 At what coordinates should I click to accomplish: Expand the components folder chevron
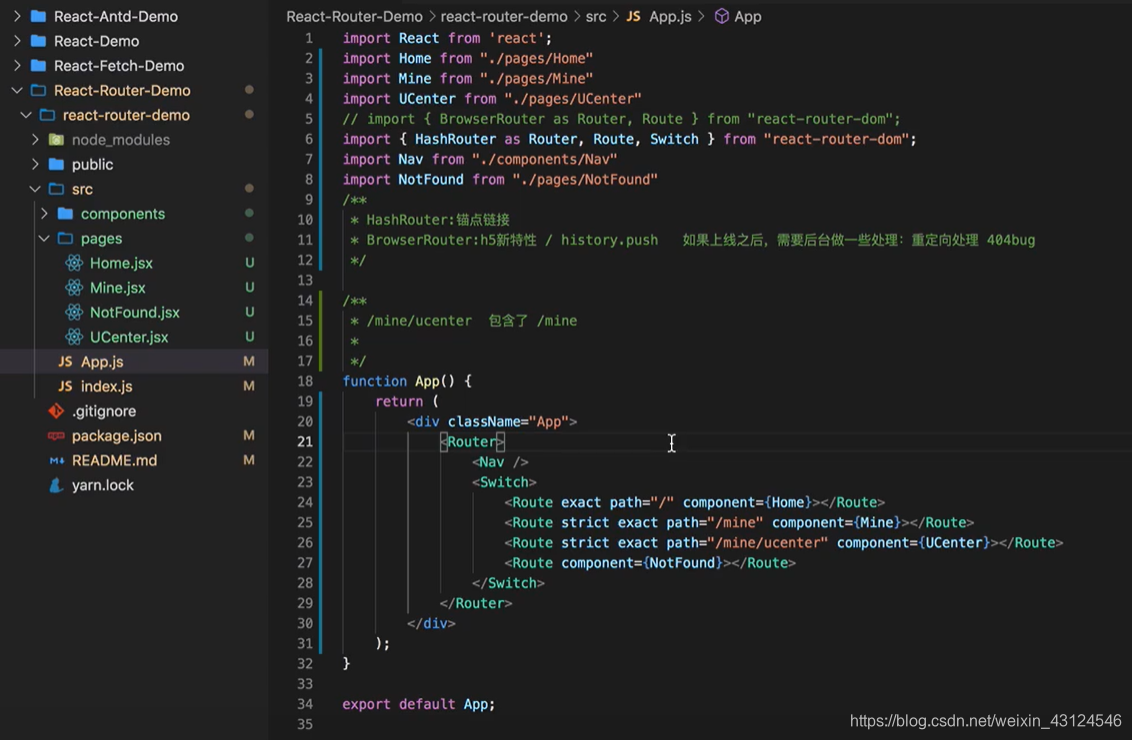pyautogui.click(x=44, y=213)
